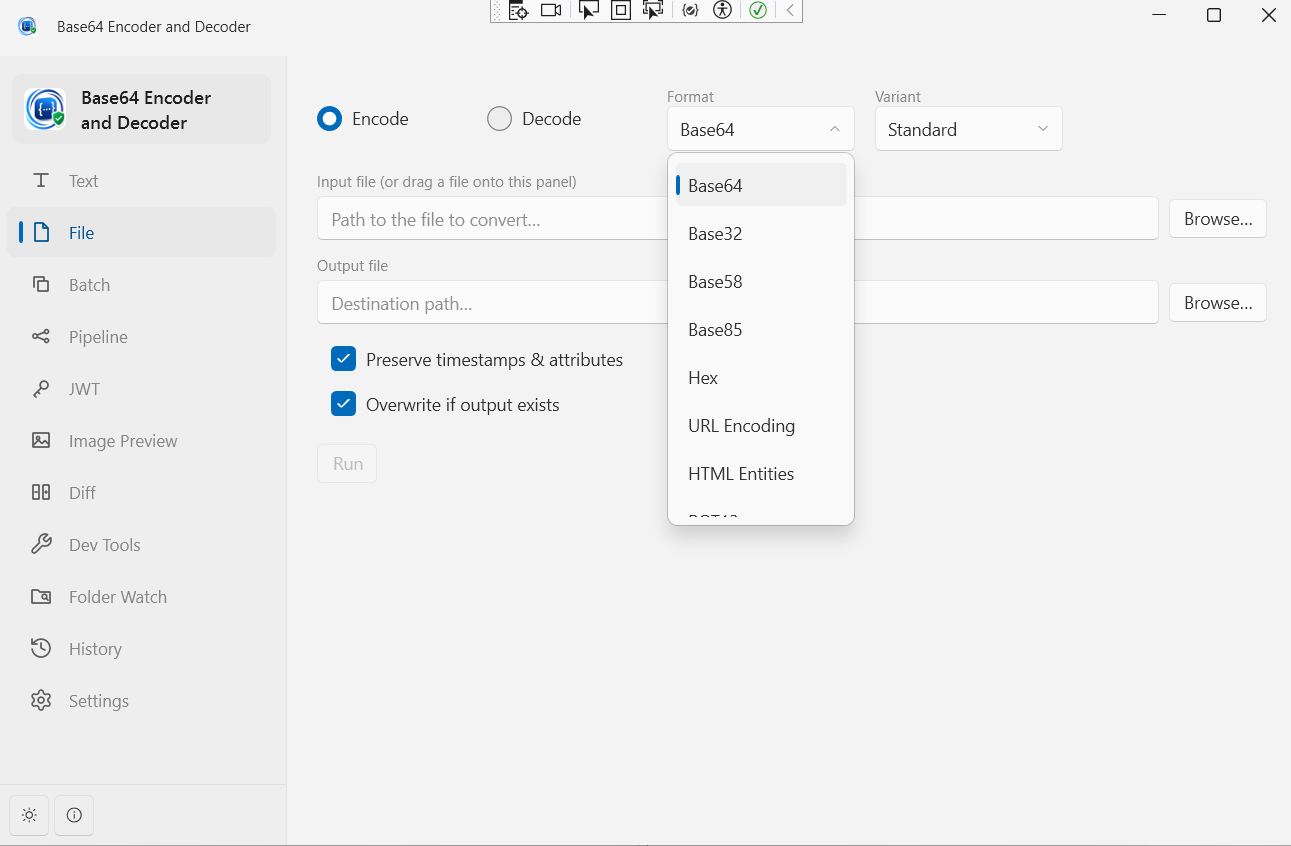The height and width of the screenshot is (846, 1291).
Task: Click the title bar app icon
Action: 27,26
